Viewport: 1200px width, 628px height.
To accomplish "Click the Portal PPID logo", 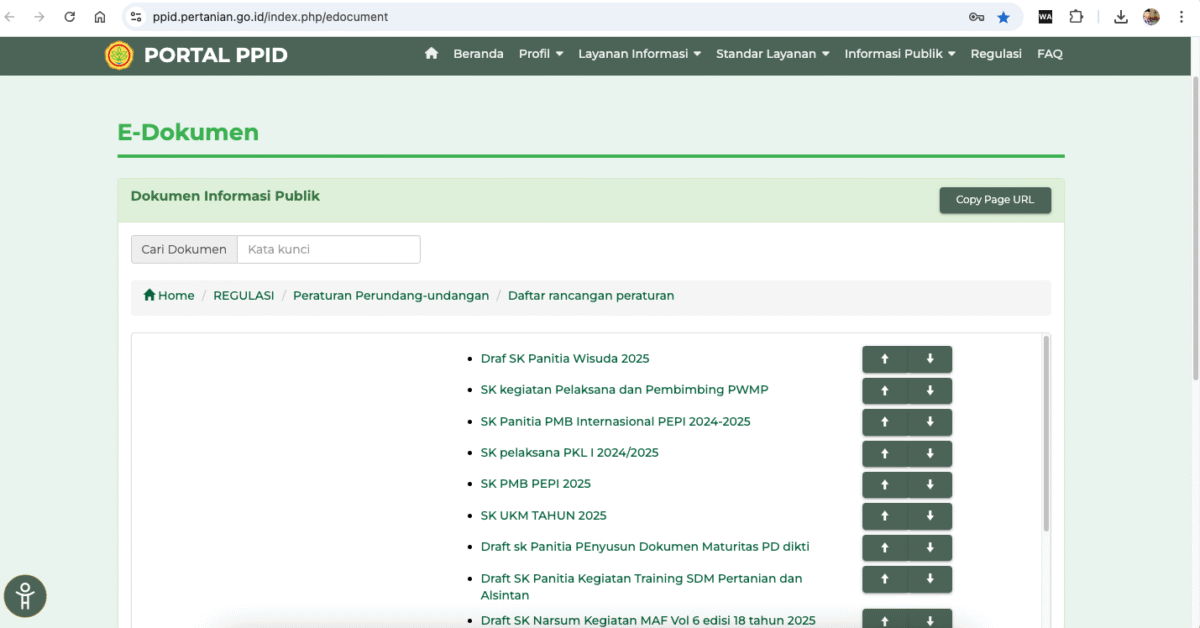I will (x=119, y=55).
